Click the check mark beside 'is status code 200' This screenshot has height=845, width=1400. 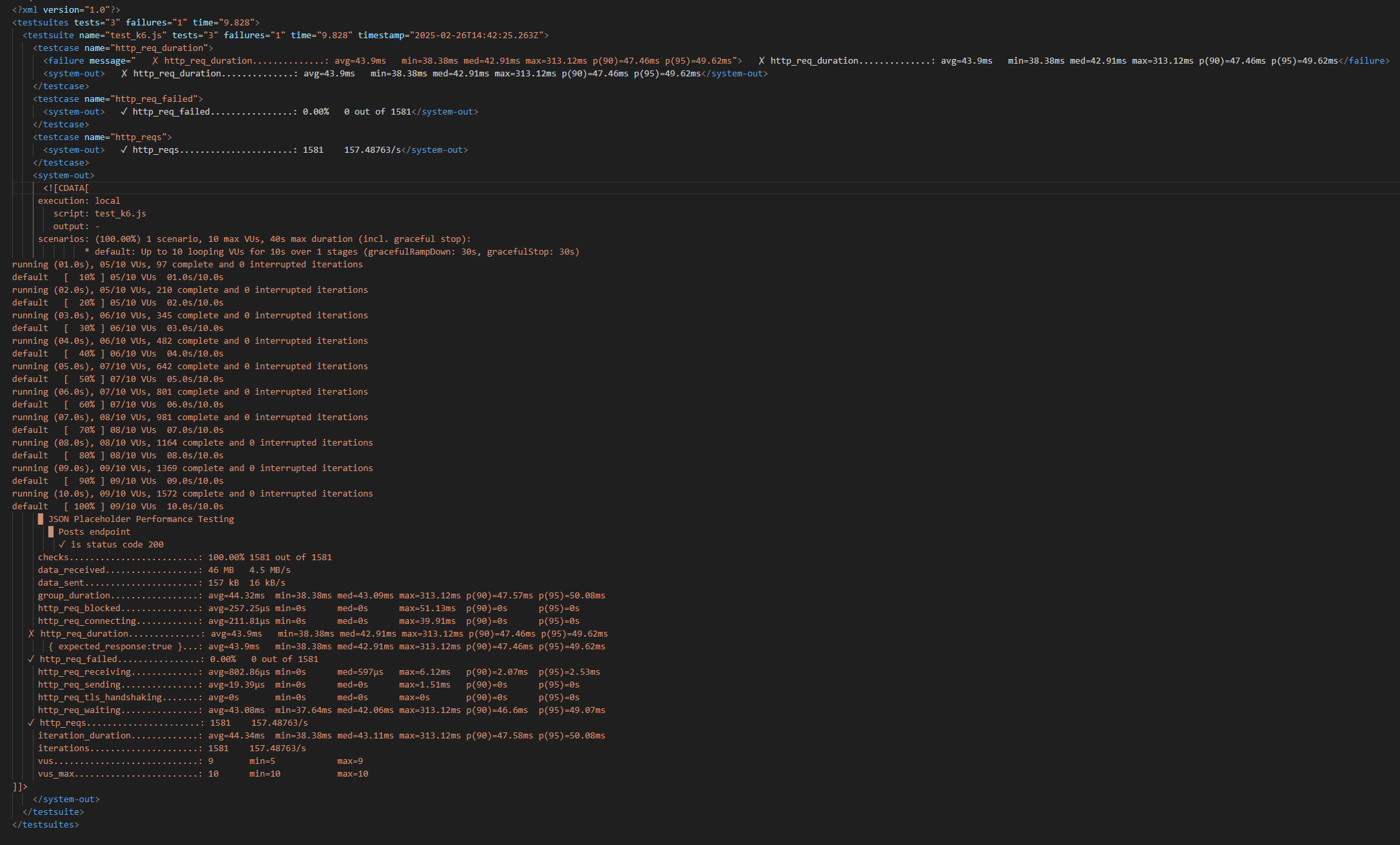pos(62,544)
